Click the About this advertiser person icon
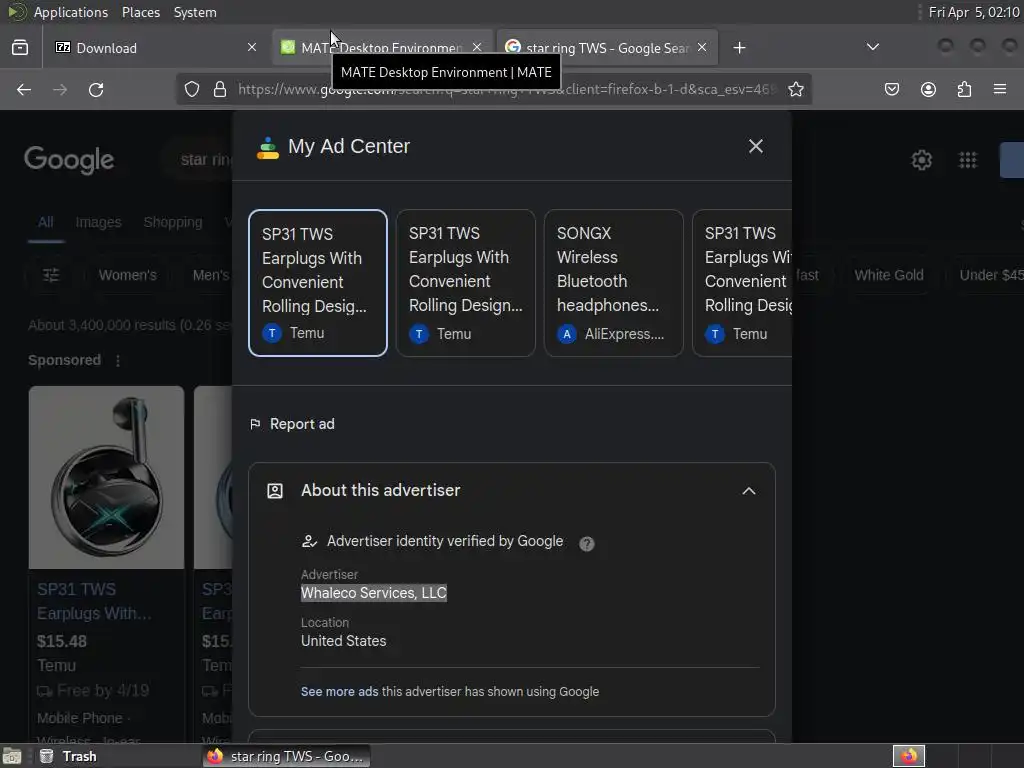Image resolution: width=1024 pixels, height=768 pixels. click(x=275, y=491)
